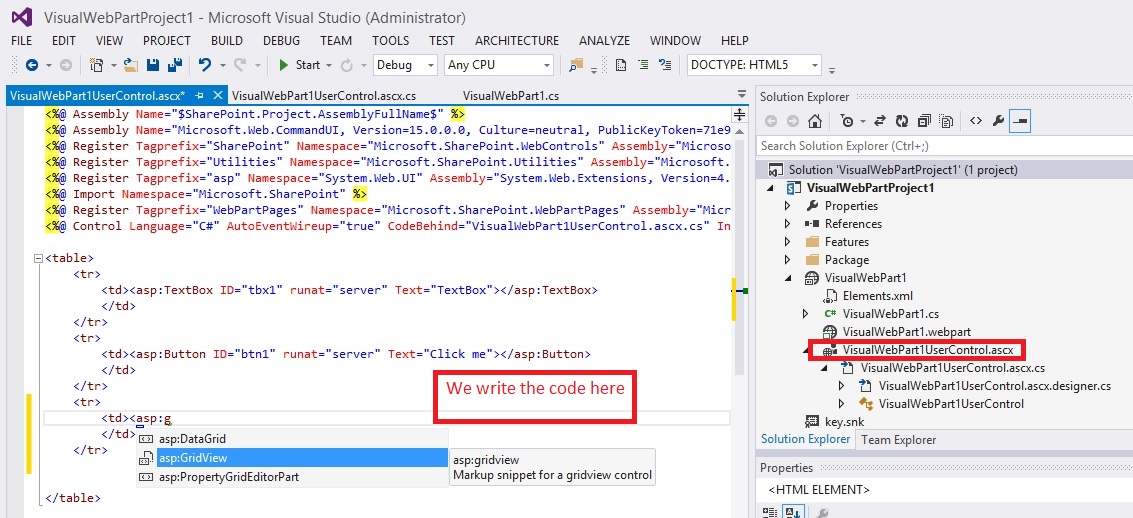Viewport: 1133px width, 518px height.
Task: Expand the Properties node in Solution Explorer
Action: (788, 206)
